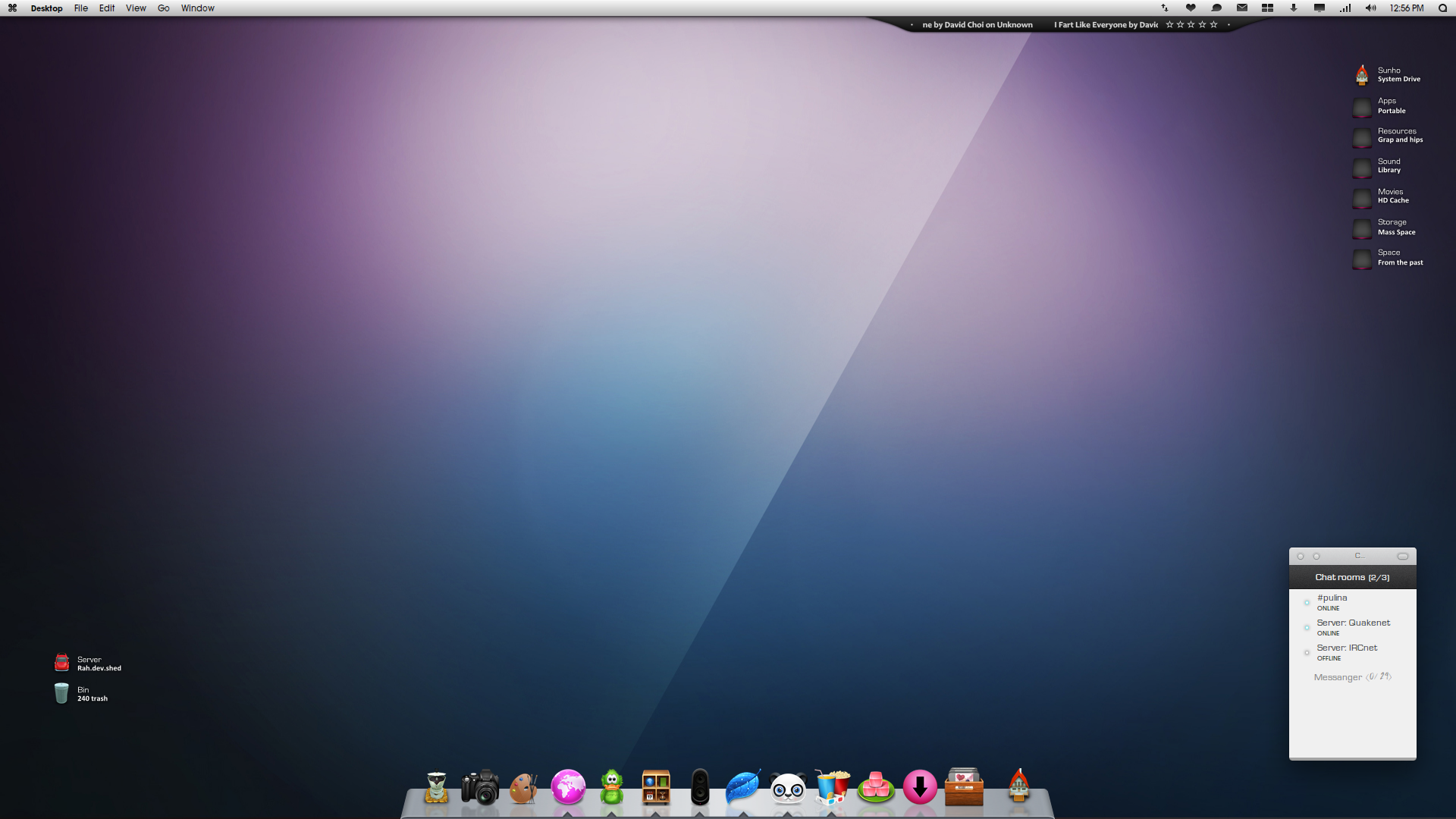Open the Storage Mass Space drive icon
The width and height of the screenshot is (1456, 819).
[x=1362, y=228]
